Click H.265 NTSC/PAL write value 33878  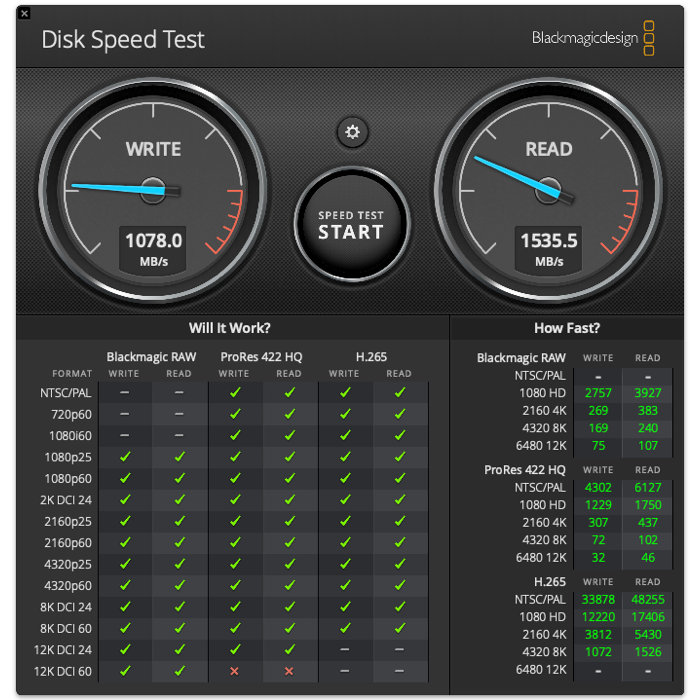click(598, 600)
